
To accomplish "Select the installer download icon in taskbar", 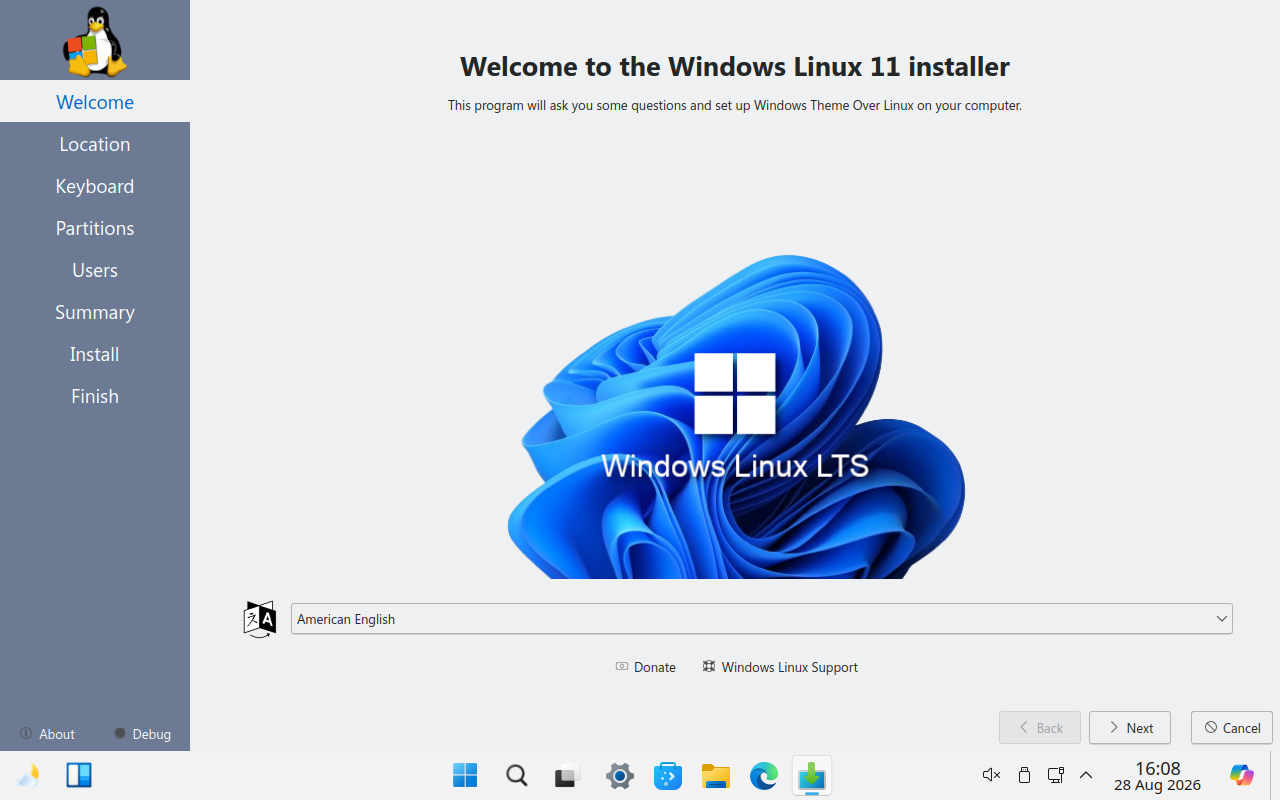I will pyautogui.click(x=812, y=775).
